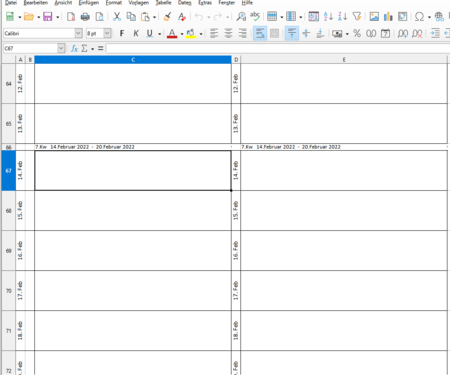The width and height of the screenshot is (450, 375).
Task: Apply the Date format calendar icon
Action: (x=385, y=33)
